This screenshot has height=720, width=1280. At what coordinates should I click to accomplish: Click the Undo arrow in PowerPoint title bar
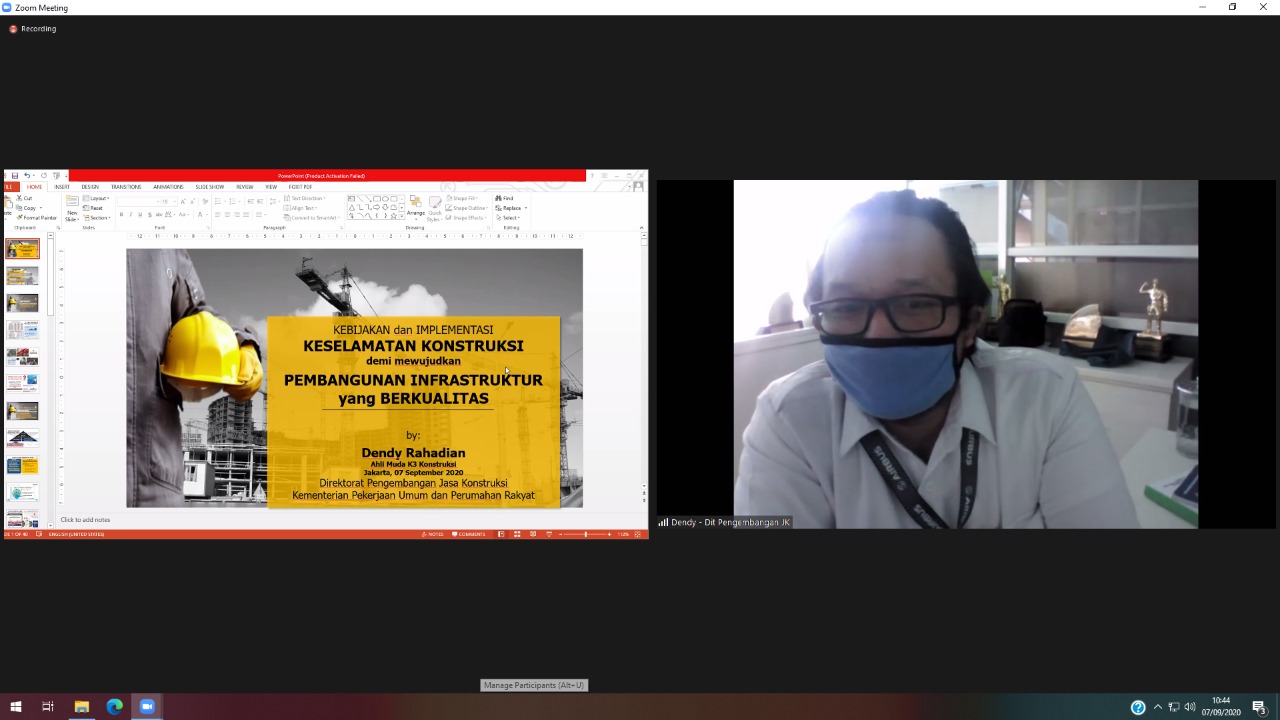27,176
